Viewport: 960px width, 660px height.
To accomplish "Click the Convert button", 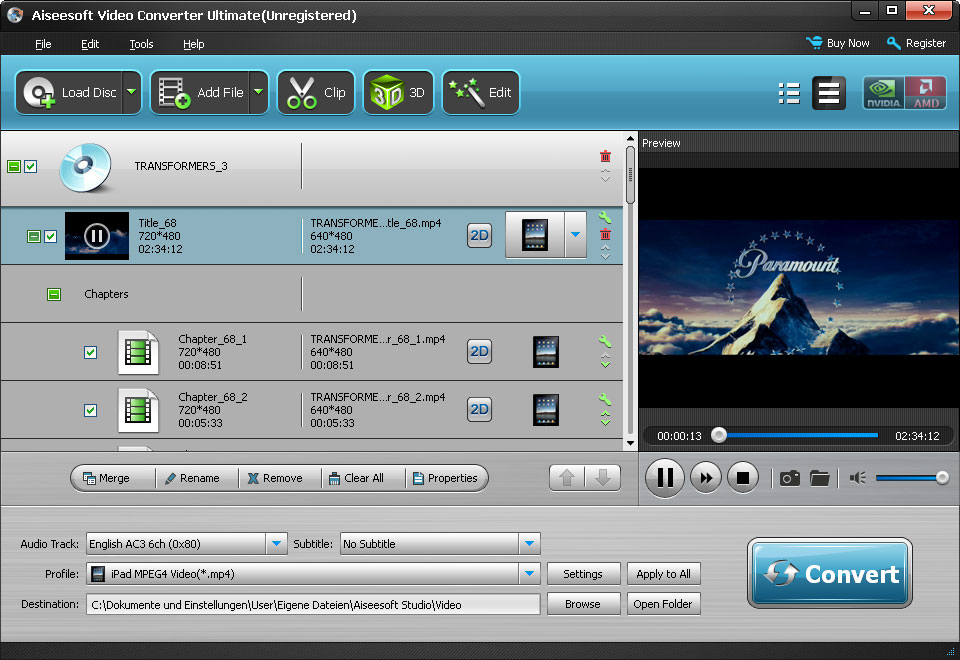I will [830, 573].
